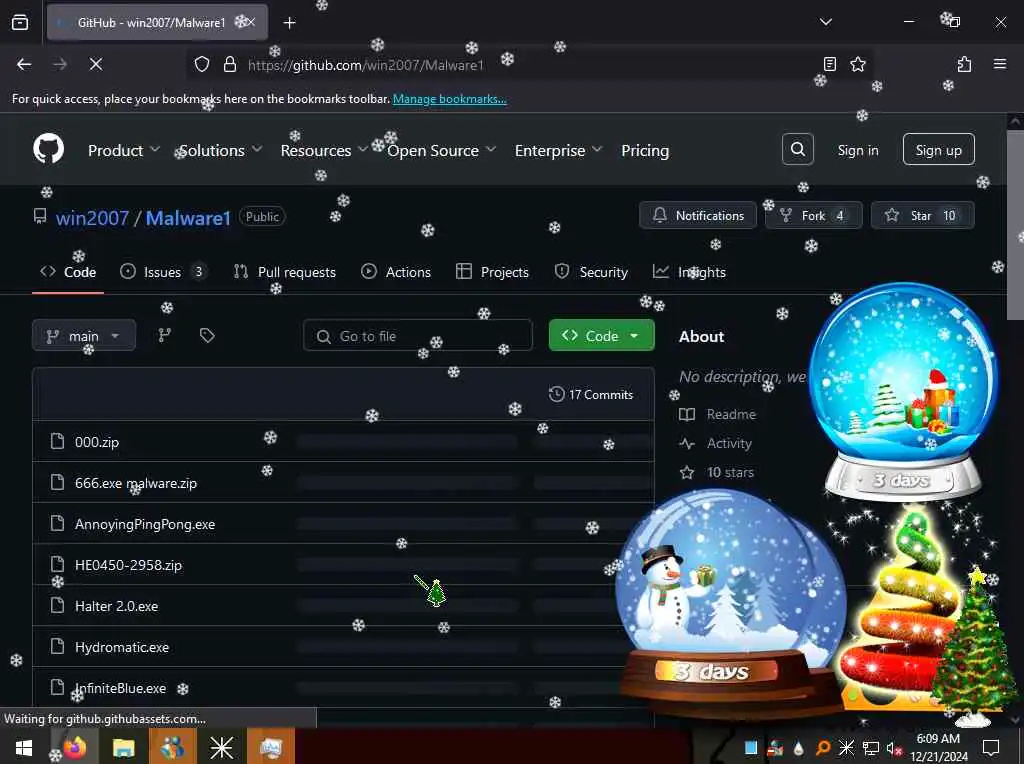Click the network tray icon
Image resolution: width=1024 pixels, height=764 pixels.
pos(871,748)
